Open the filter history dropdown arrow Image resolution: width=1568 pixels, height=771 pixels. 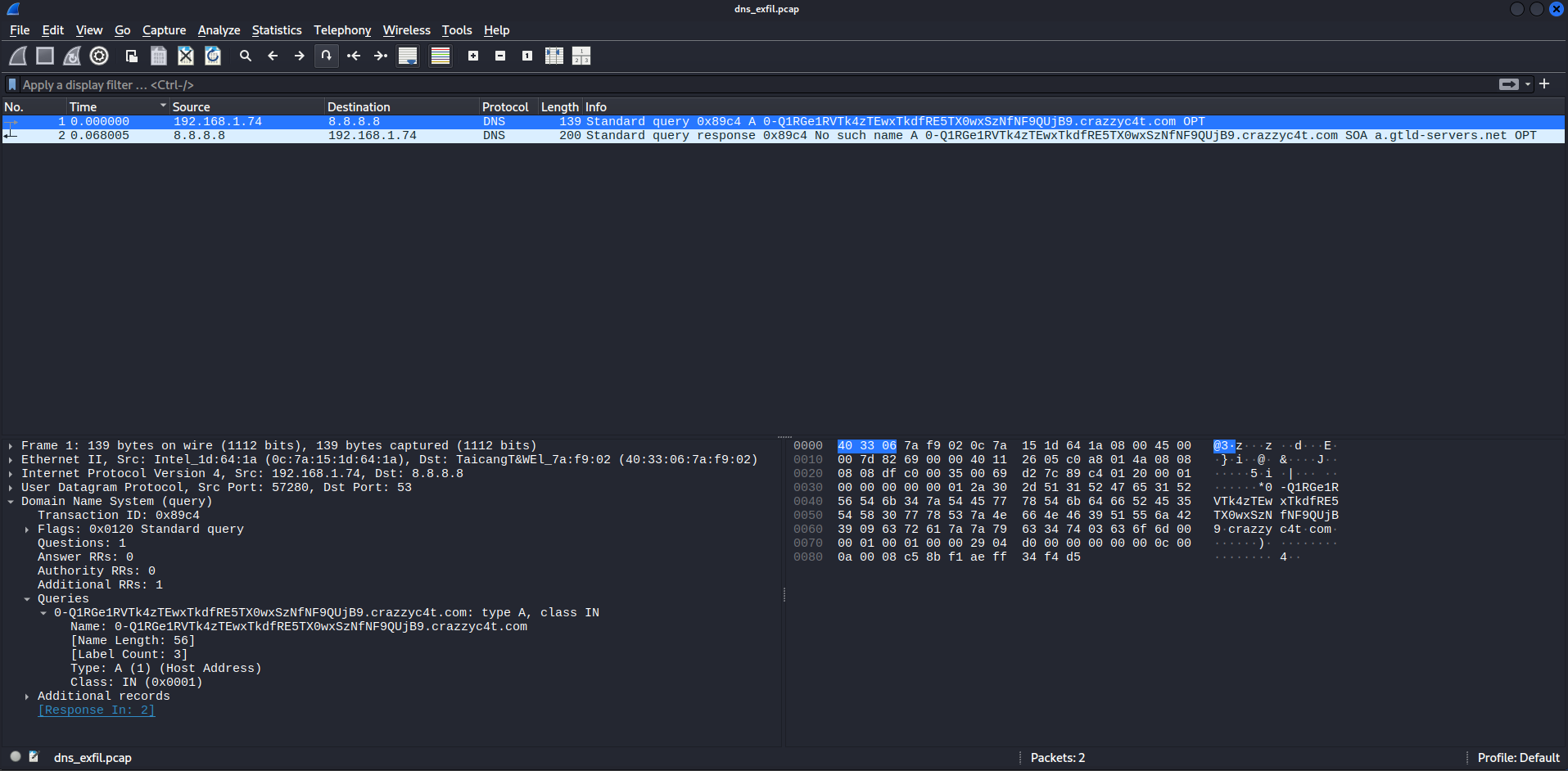tap(1528, 84)
